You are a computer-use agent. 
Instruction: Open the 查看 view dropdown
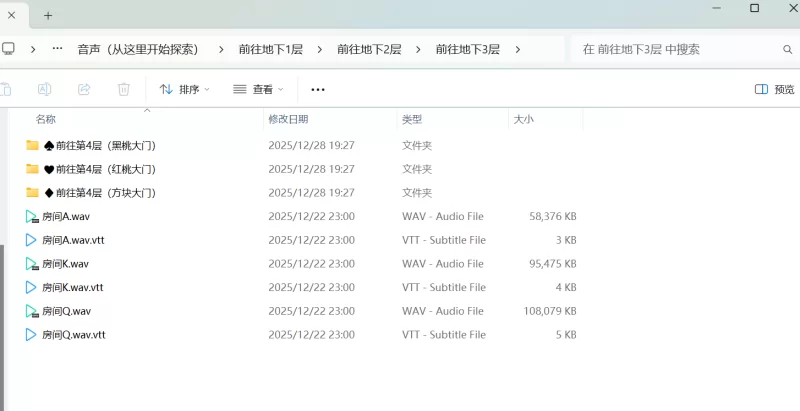[258, 89]
